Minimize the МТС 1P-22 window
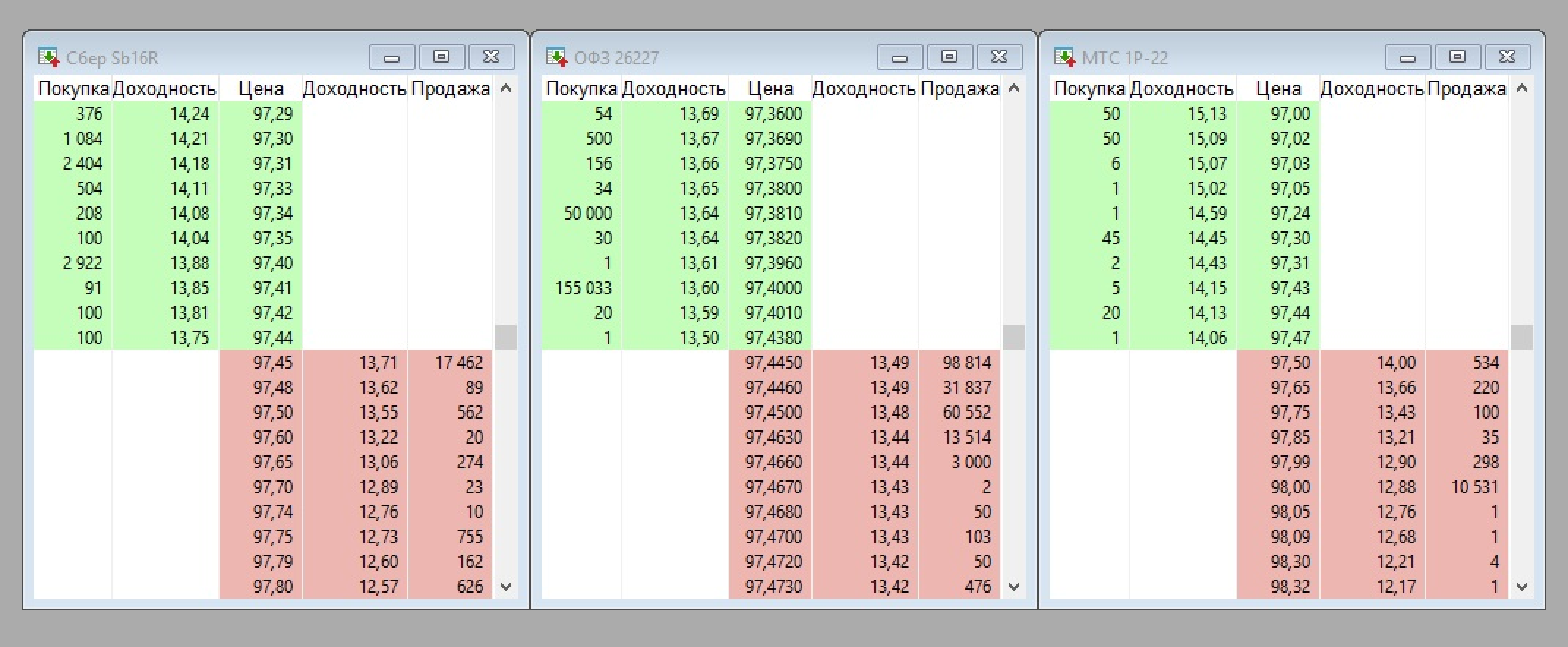The width and height of the screenshot is (1568, 647). point(1408,57)
